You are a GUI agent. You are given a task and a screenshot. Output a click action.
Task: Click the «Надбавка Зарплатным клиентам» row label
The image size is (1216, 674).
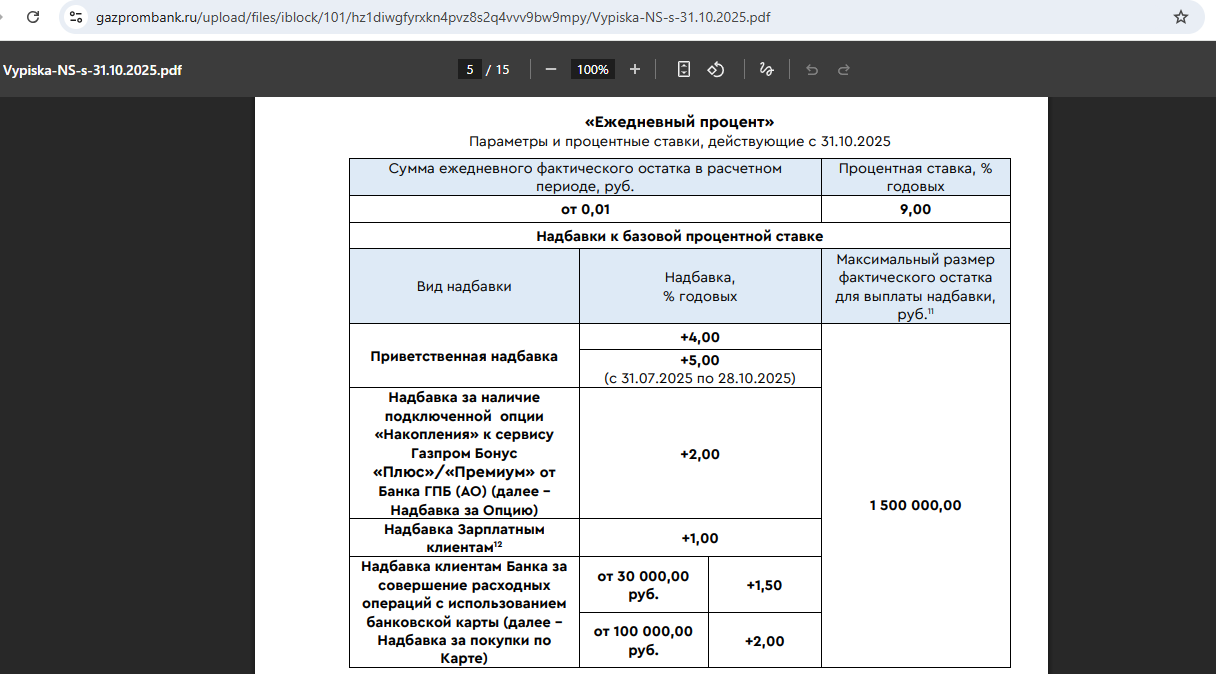464,538
